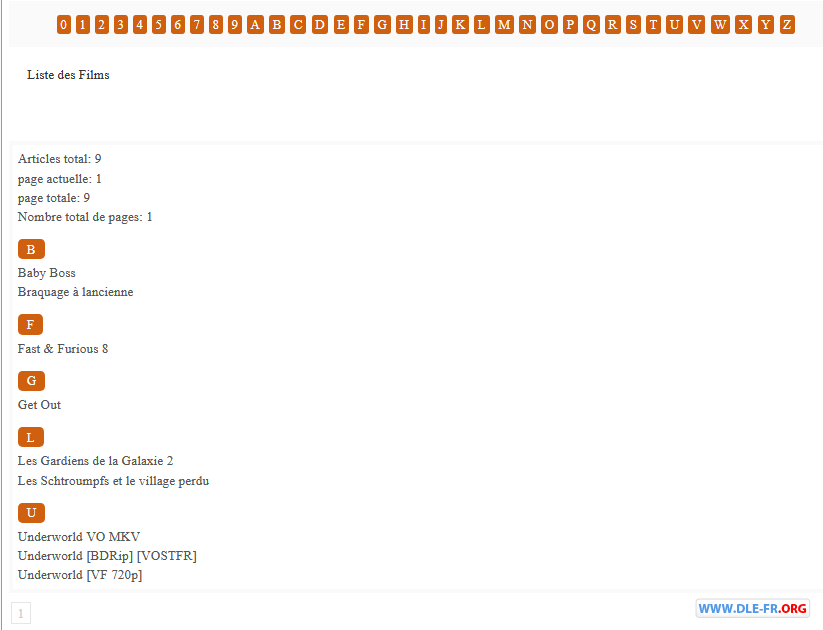This screenshot has height=630, width=823.
Task: Click the orange G section heading badge
Action: (31, 381)
